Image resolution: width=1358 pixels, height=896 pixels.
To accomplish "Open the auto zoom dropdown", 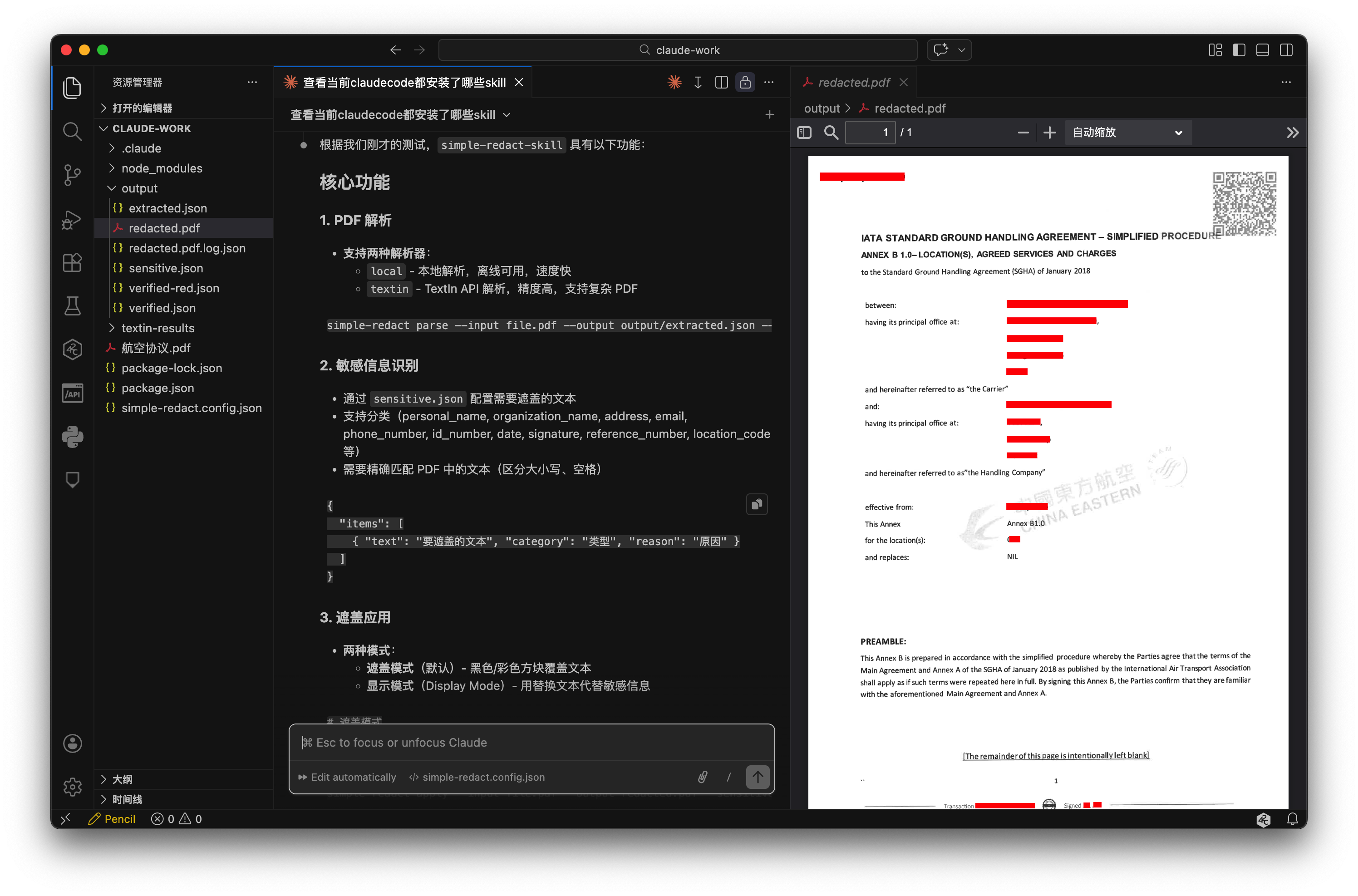I will click(1127, 133).
